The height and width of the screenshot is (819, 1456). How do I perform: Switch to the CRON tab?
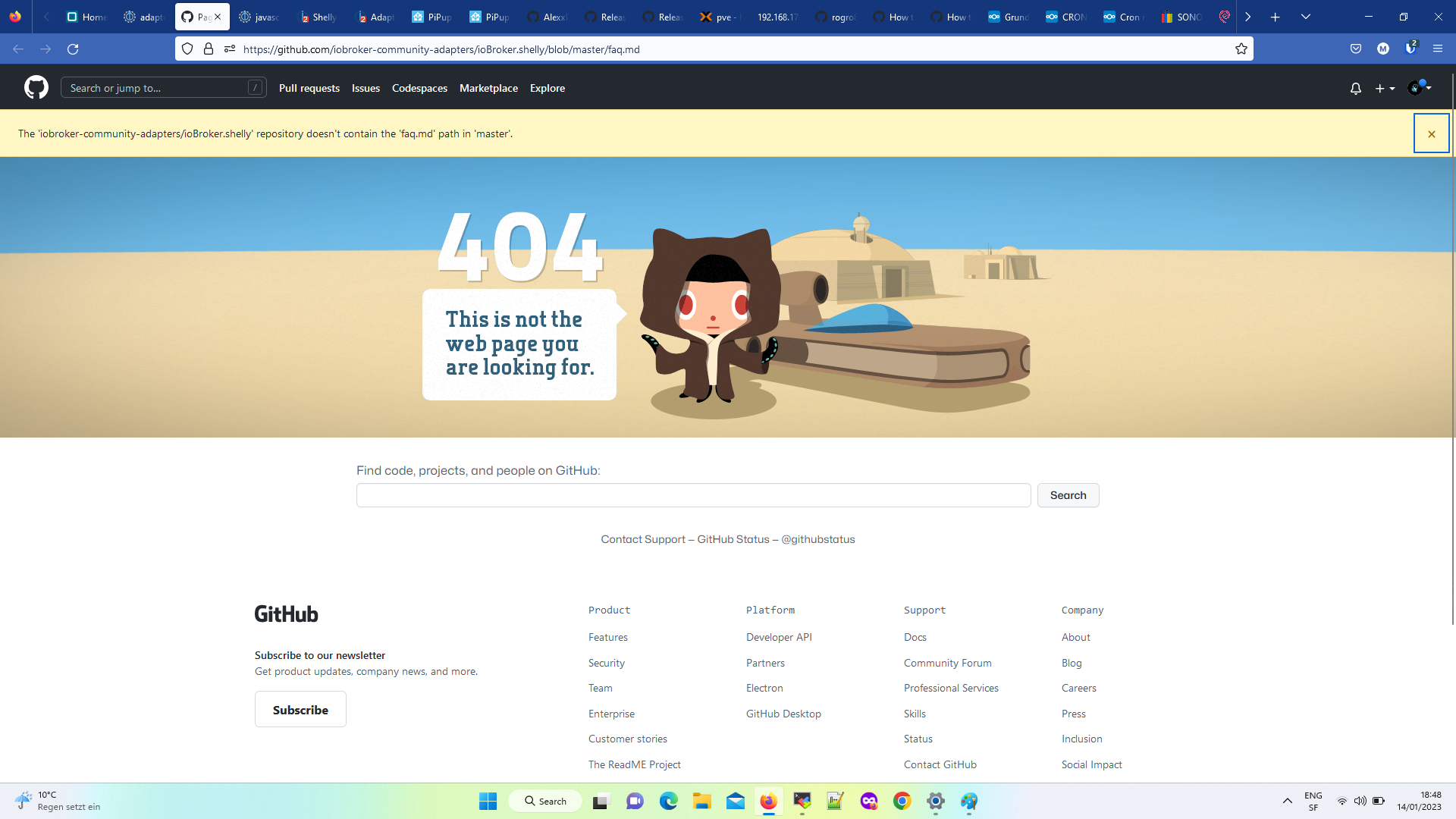coord(1066,17)
